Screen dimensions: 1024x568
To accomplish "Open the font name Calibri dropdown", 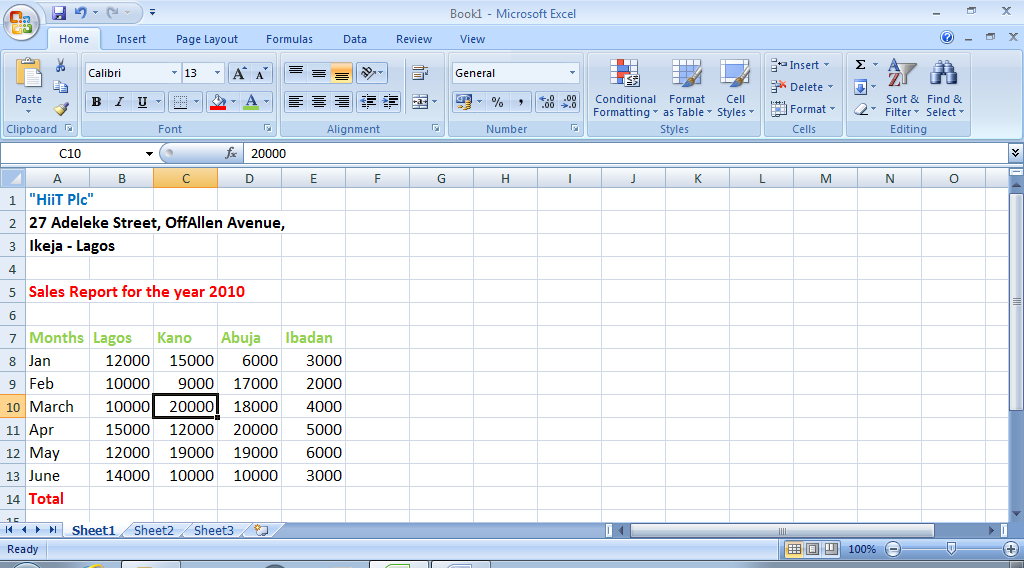I will click(x=174, y=73).
